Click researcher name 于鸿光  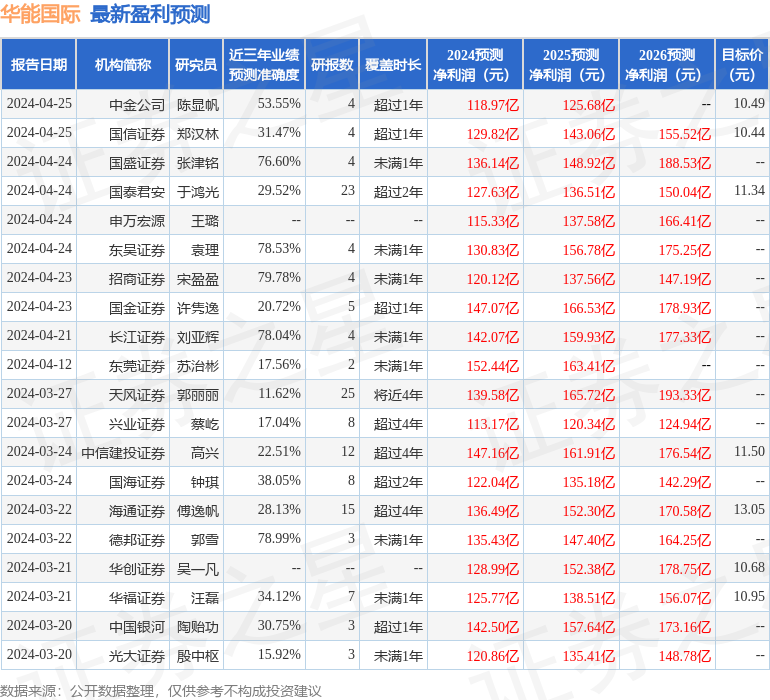tap(198, 192)
